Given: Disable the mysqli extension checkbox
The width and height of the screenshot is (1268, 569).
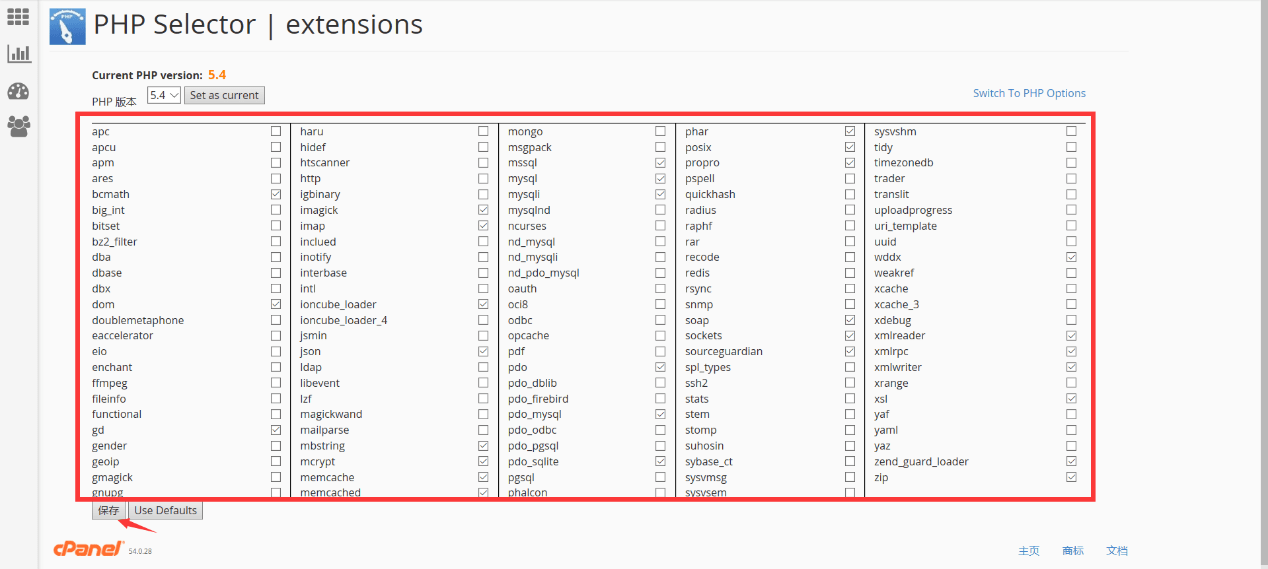Looking at the screenshot, I should click(x=660, y=194).
